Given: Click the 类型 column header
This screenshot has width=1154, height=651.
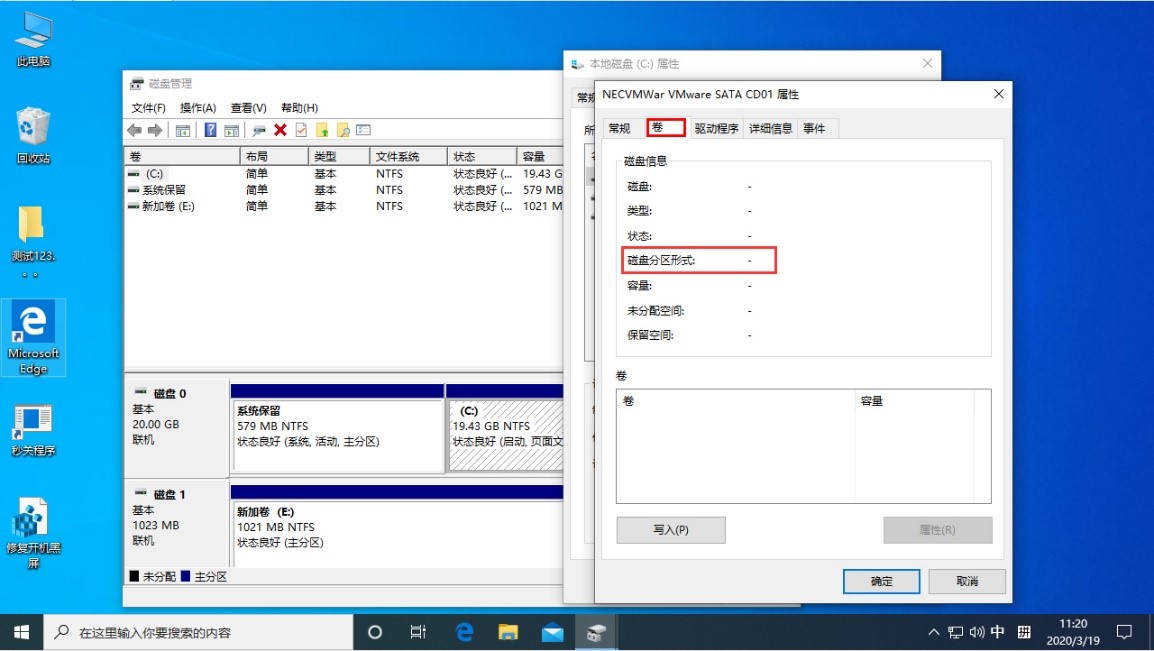Looking at the screenshot, I should click(x=339, y=157).
